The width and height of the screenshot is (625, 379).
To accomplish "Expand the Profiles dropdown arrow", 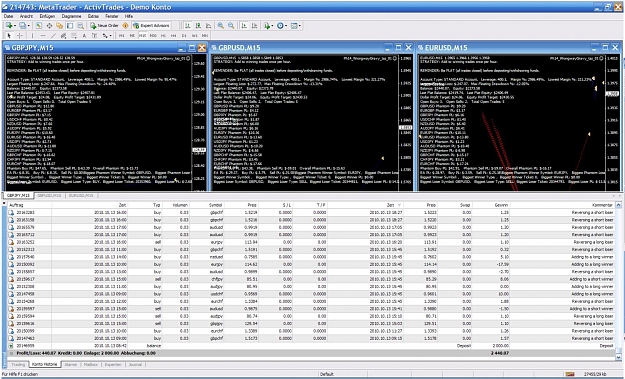I will coord(28,26).
